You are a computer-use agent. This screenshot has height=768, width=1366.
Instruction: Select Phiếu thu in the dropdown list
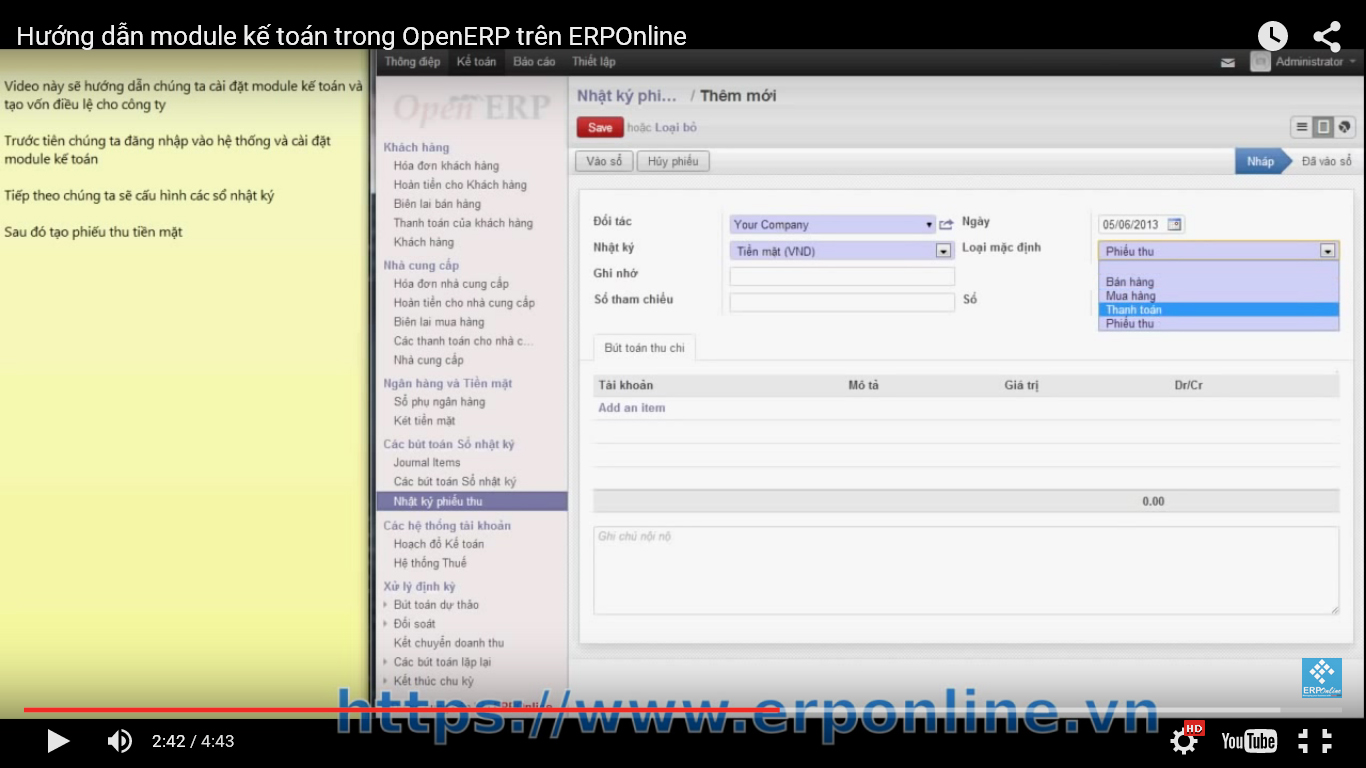[1218, 324]
